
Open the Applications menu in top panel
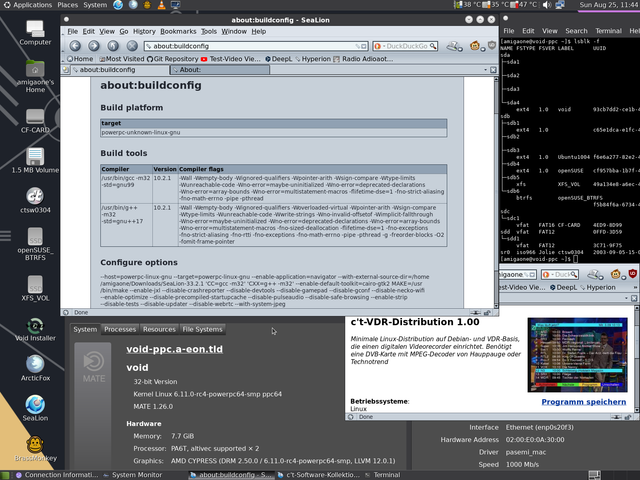coord(28,5)
